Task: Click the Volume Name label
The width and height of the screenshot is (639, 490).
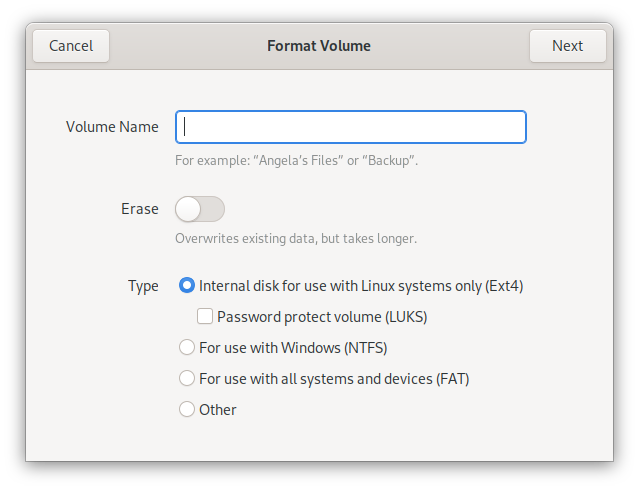Action: [x=112, y=127]
